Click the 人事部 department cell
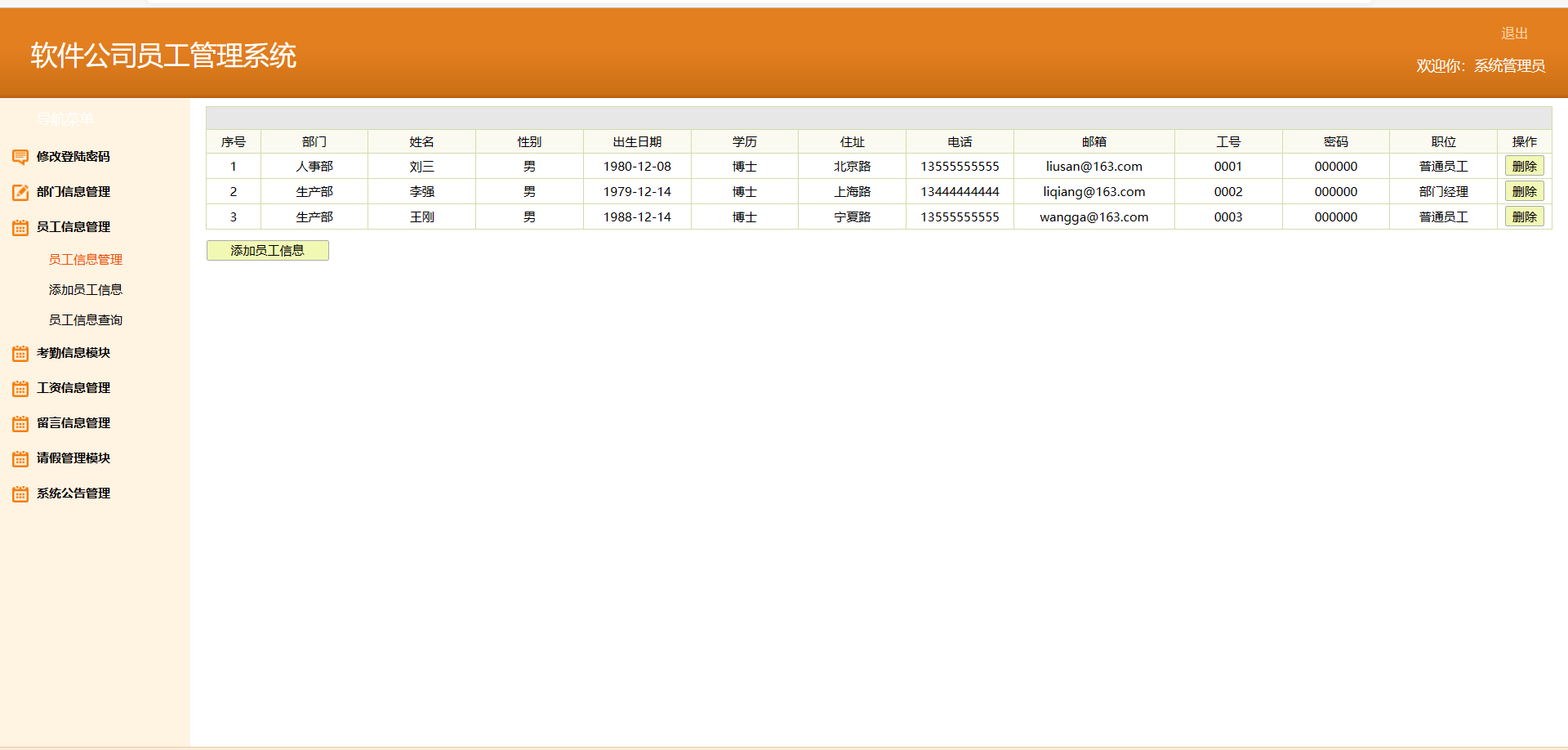 pos(314,166)
